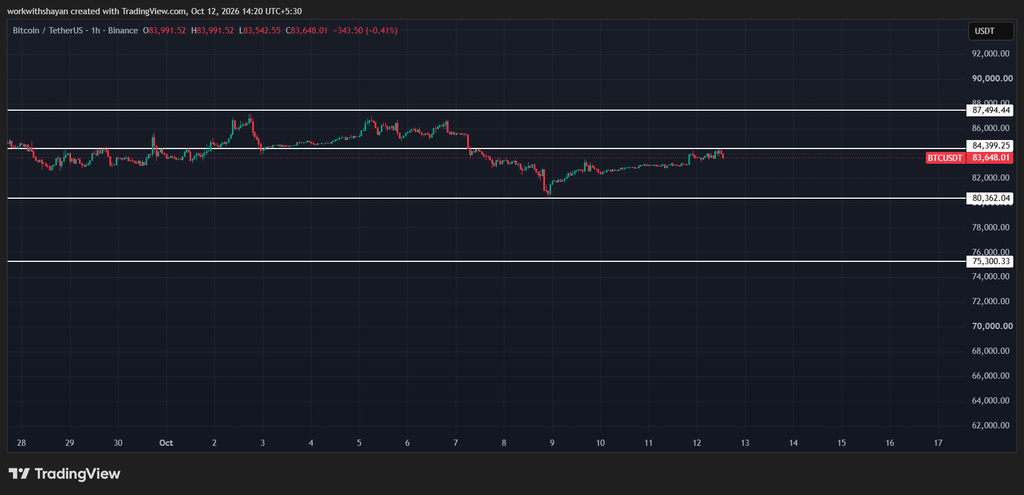1024x495 pixels.
Task: Select the 80,362.04 price level label
Action: tap(991, 198)
